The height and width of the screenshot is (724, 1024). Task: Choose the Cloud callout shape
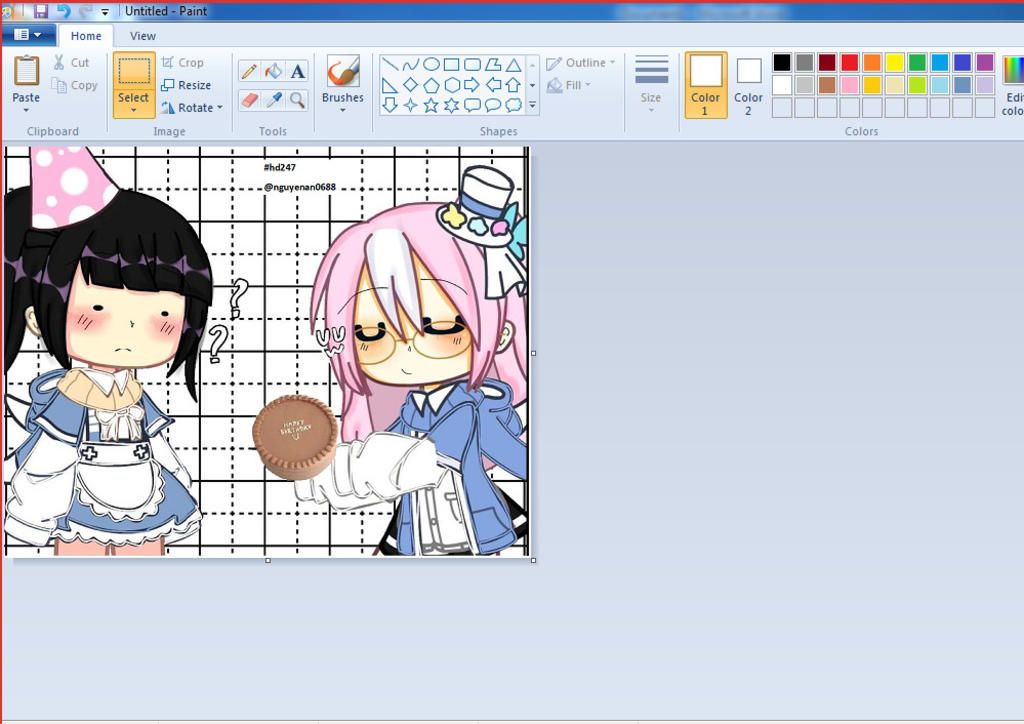(x=513, y=105)
